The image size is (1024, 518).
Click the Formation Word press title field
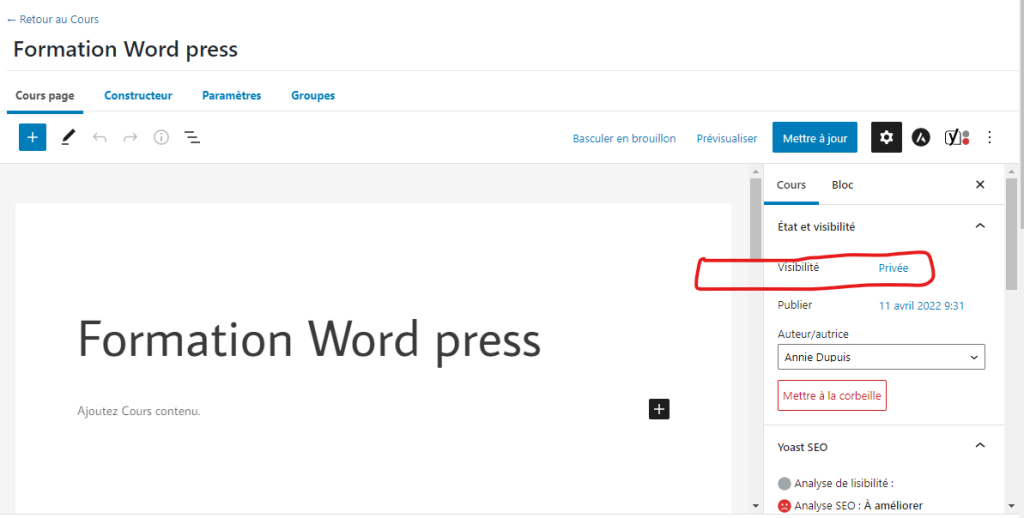(309, 340)
